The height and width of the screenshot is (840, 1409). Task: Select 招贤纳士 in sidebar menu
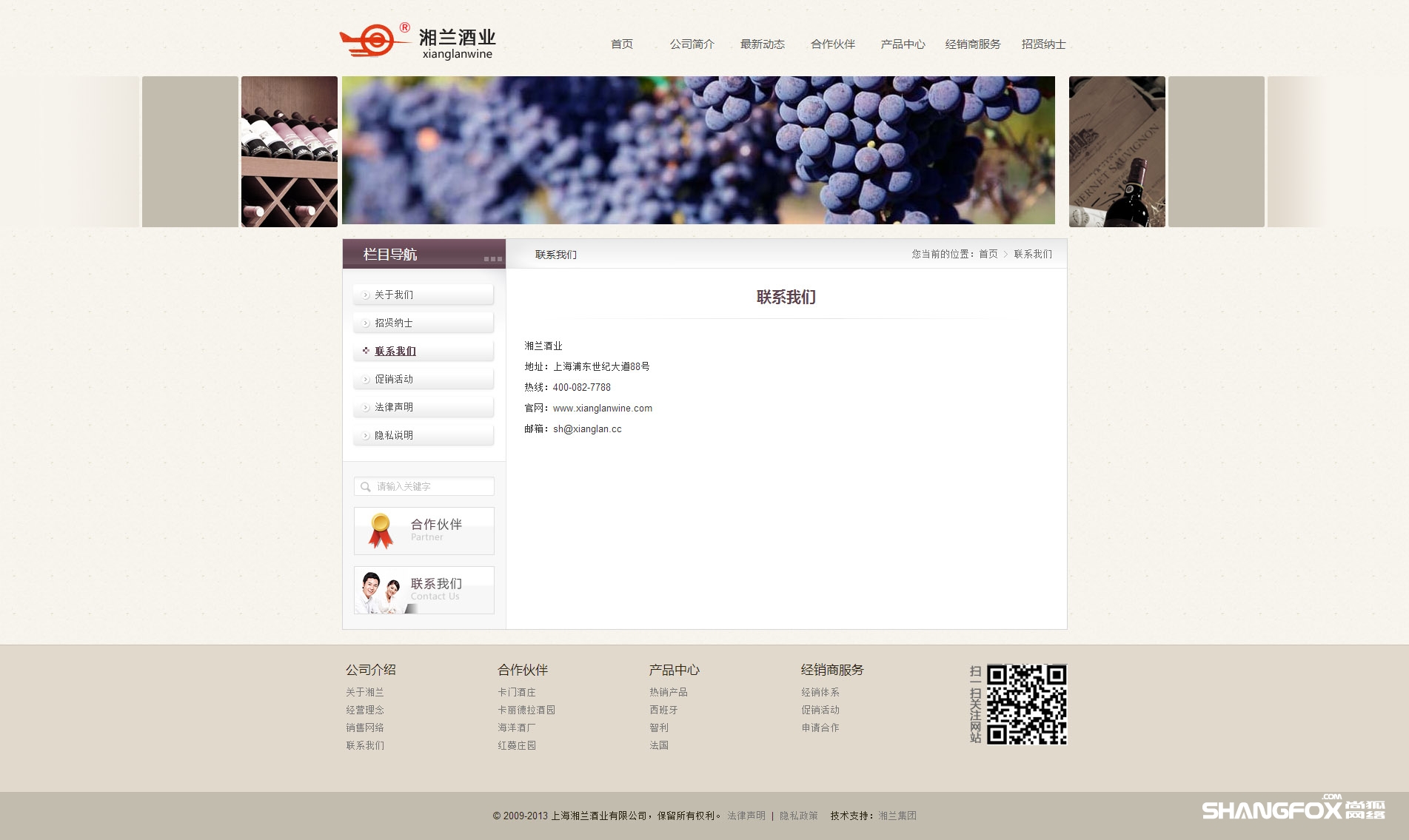pos(424,323)
